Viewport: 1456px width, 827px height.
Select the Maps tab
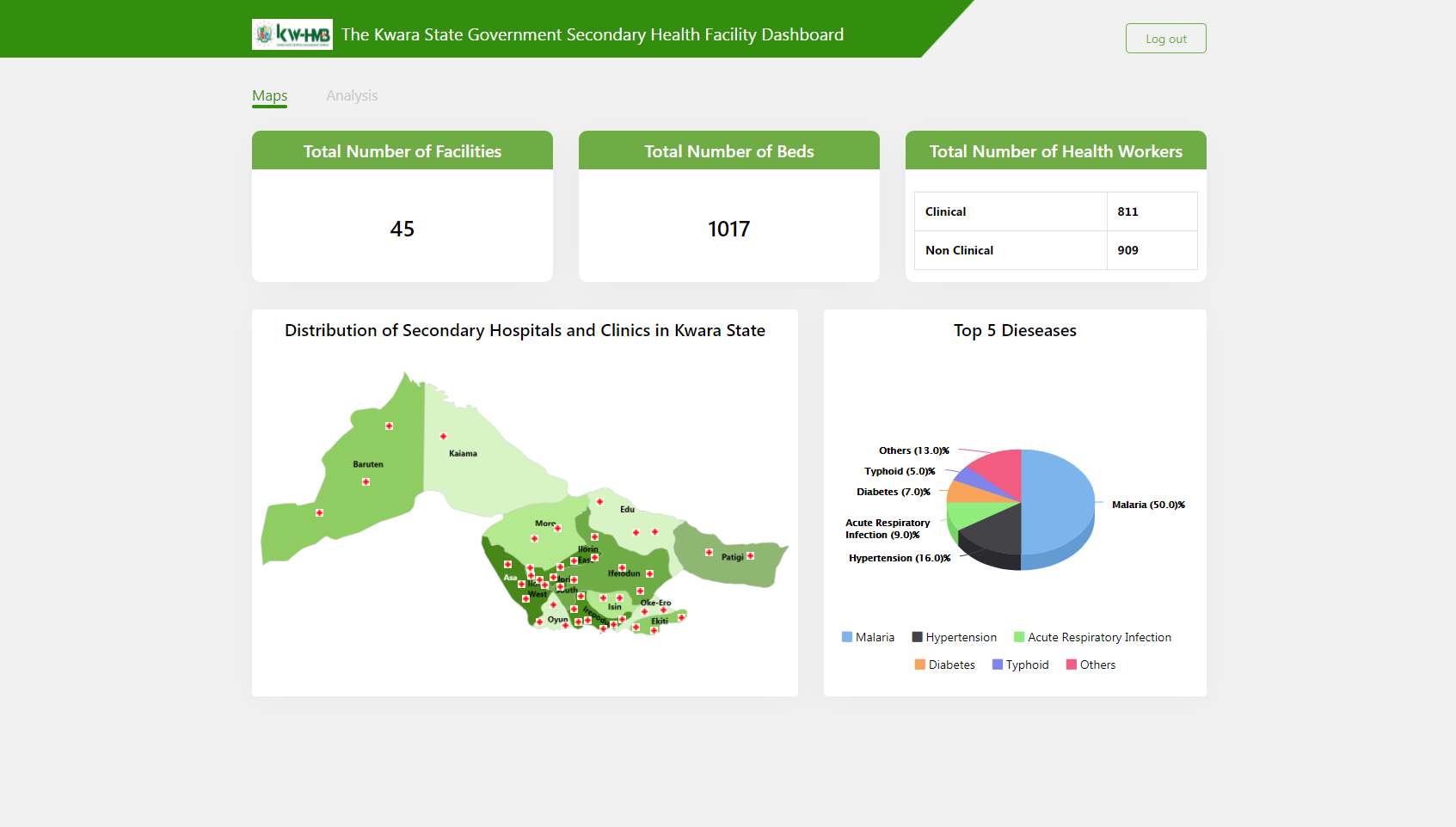click(270, 95)
